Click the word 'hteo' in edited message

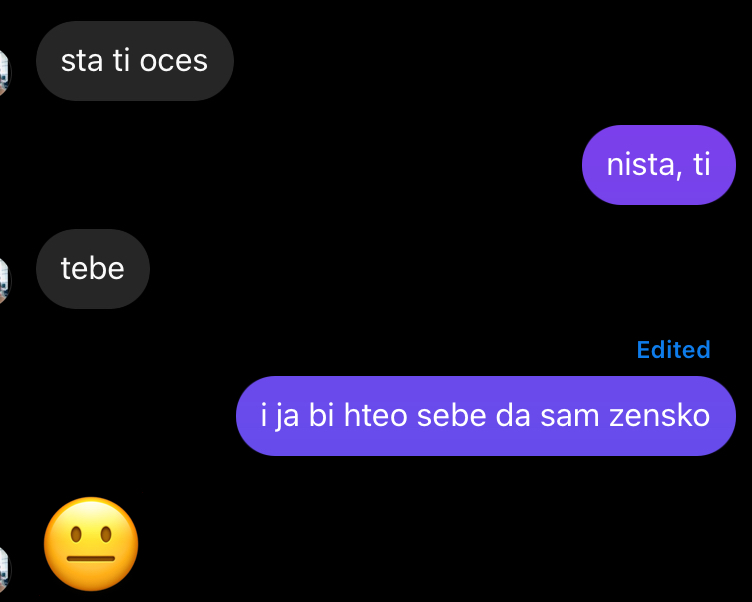(376, 415)
